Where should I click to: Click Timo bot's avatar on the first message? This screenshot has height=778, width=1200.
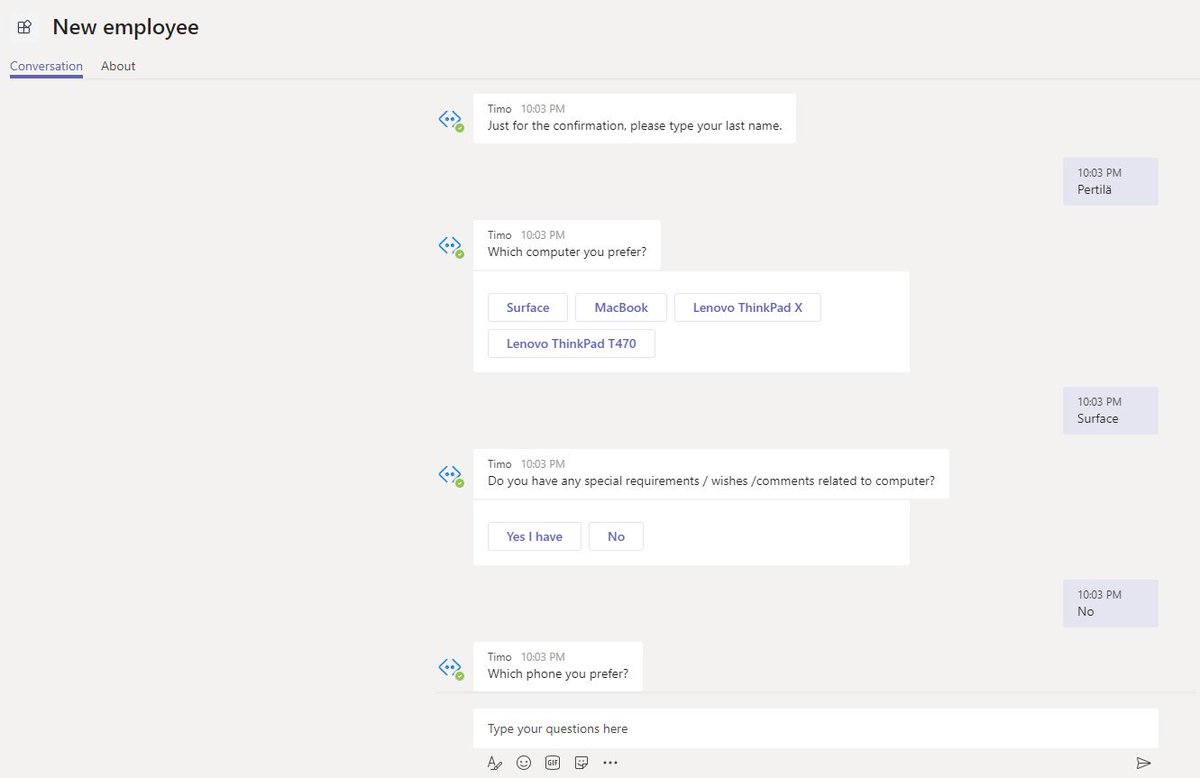click(x=451, y=119)
